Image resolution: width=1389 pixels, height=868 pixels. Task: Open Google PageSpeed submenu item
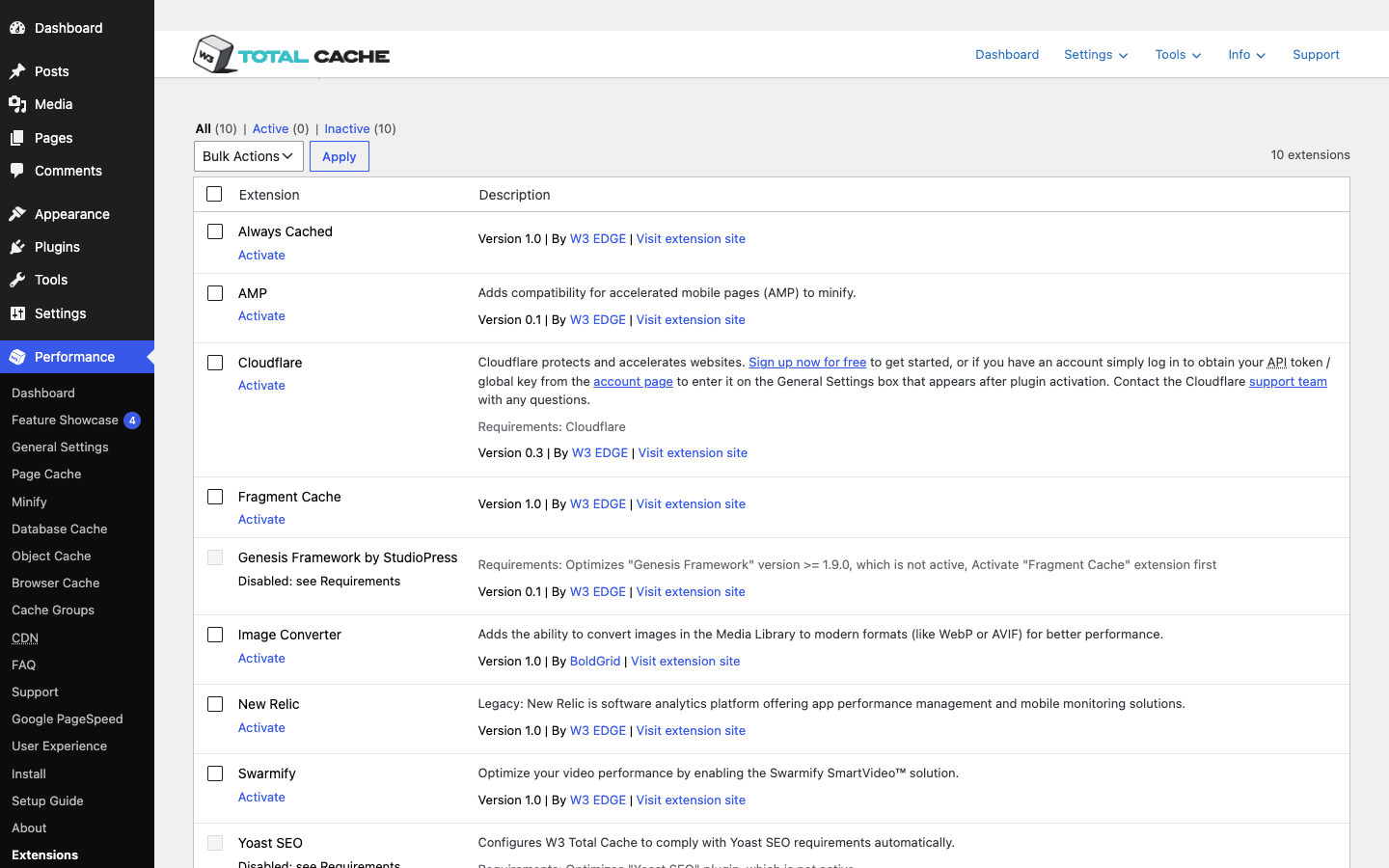click(67, 719)
